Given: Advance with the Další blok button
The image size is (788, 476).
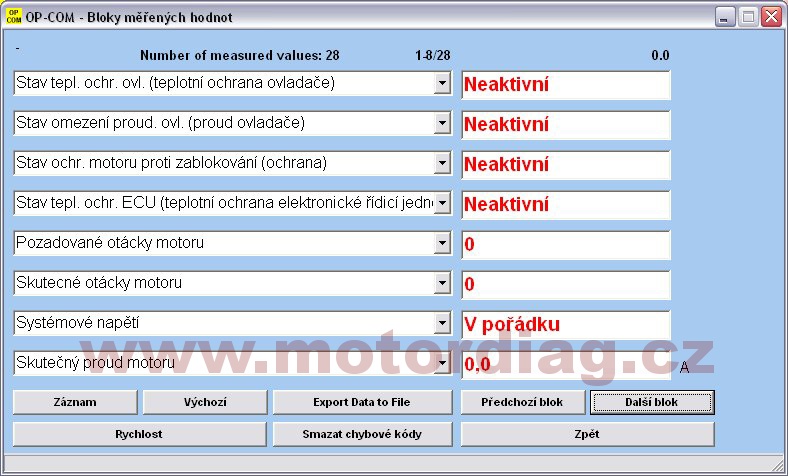Looking at the screenshot, I should click(652, 402).
